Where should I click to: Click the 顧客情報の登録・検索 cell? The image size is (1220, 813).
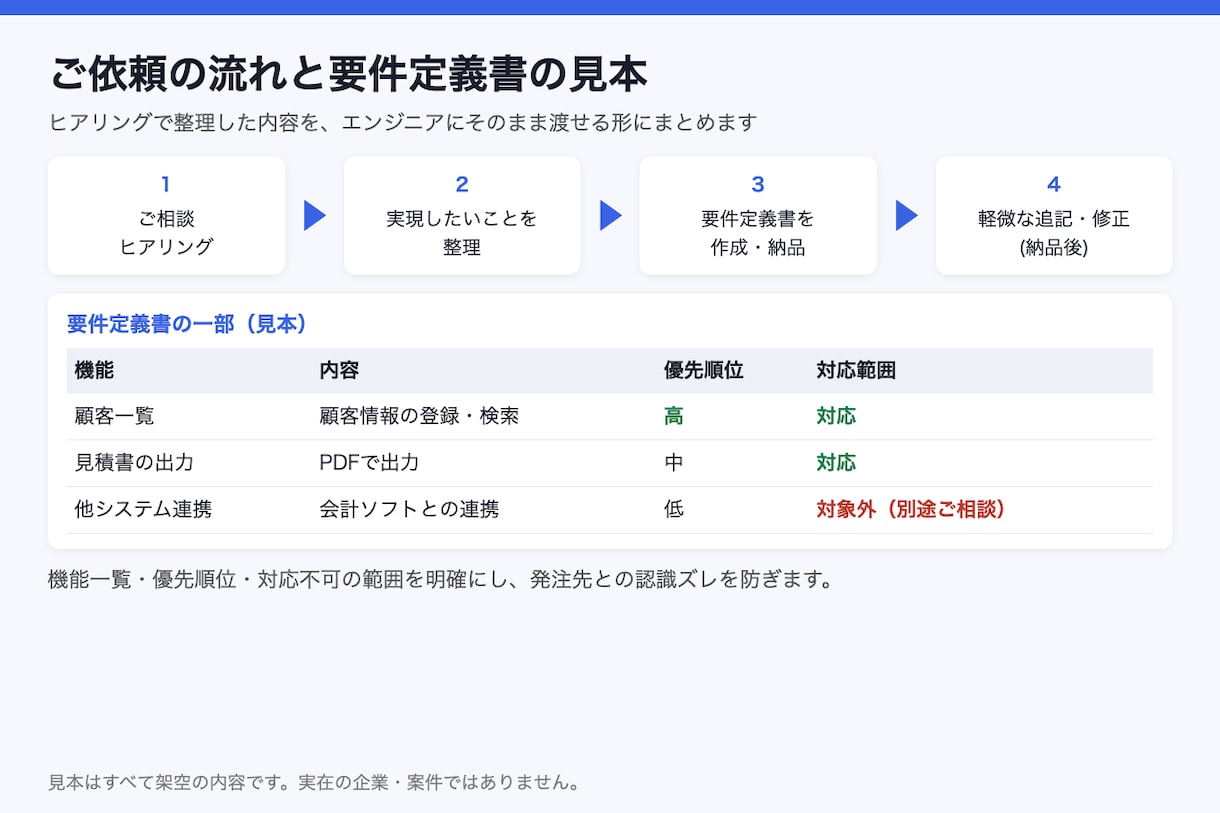pyautogui.click(x=419, y=416)
